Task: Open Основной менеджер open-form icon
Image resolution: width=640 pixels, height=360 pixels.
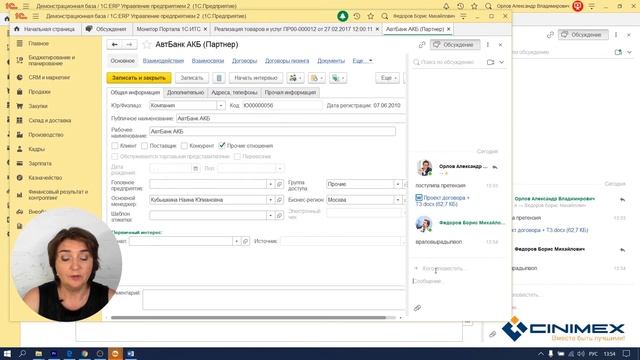Action: point(280,200)
